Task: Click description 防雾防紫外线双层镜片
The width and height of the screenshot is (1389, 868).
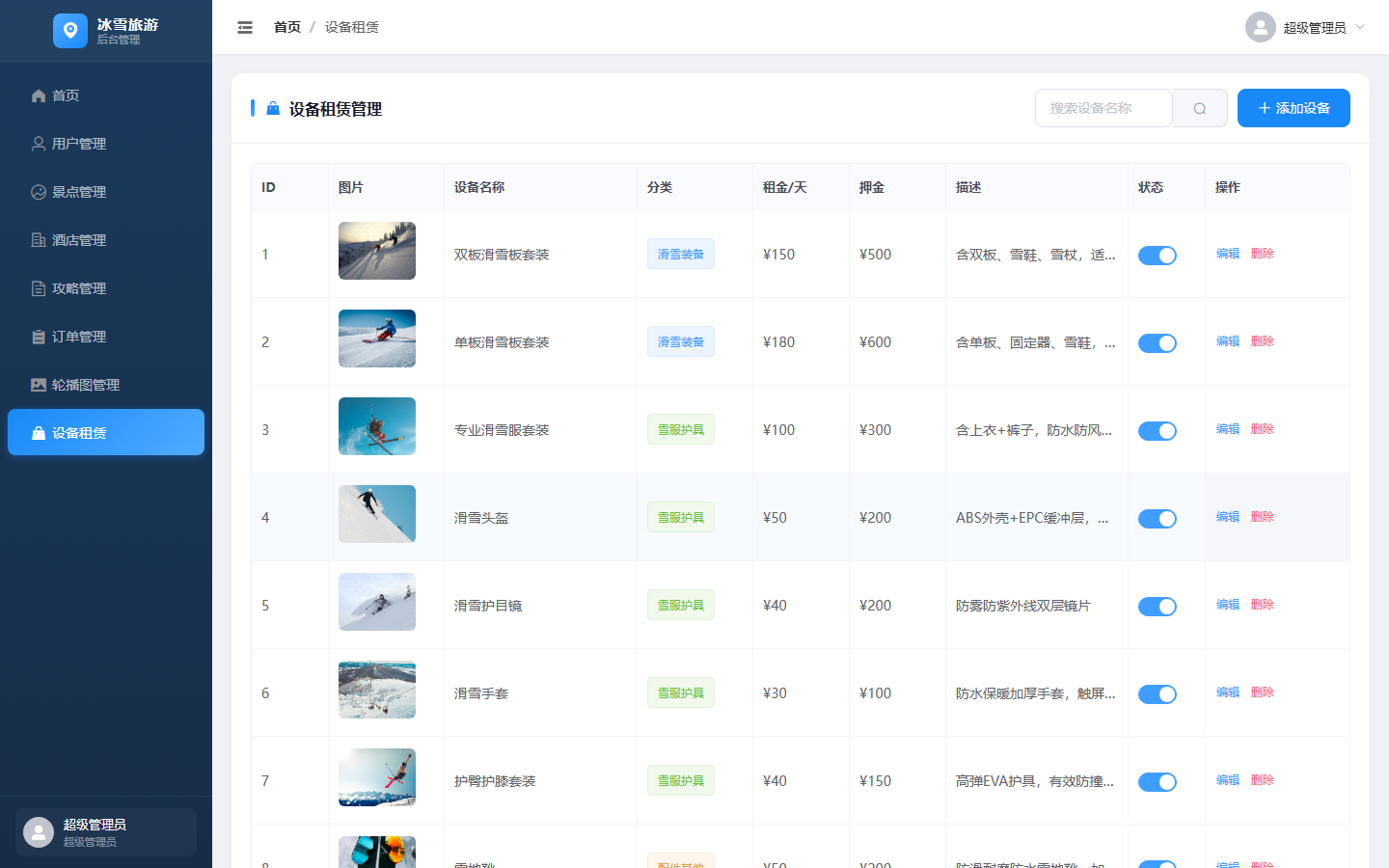Action: pyautogui.click(x=1023, y=606)
